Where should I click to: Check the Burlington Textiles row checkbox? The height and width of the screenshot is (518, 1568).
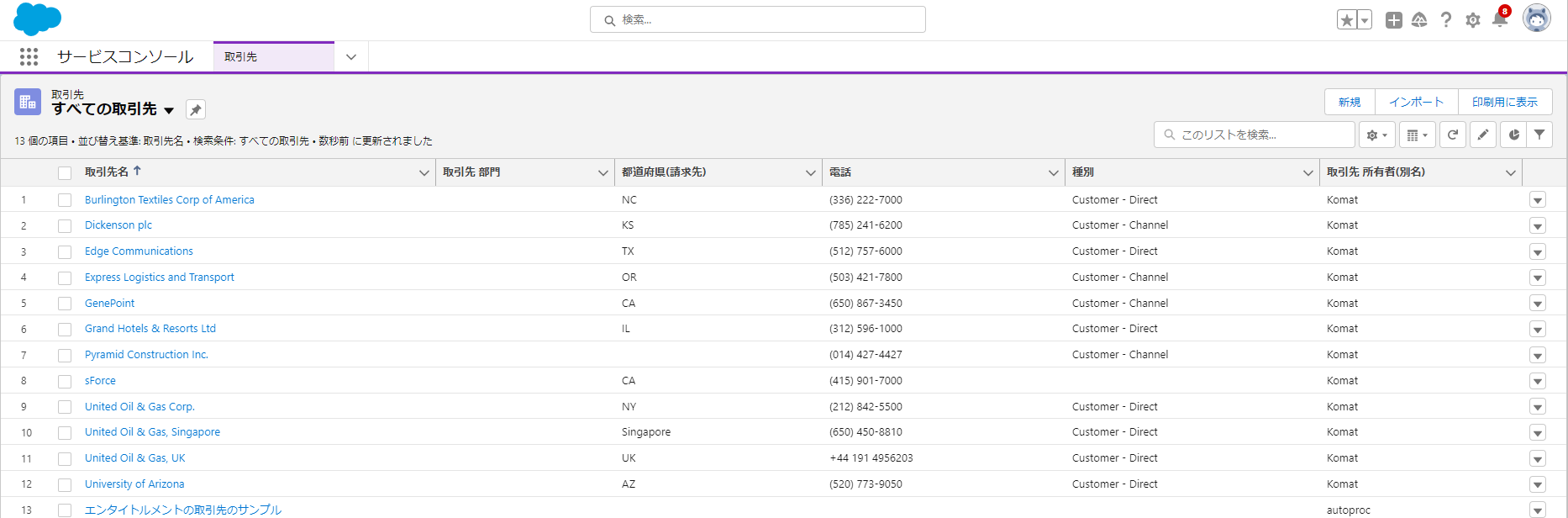(65, 200)
